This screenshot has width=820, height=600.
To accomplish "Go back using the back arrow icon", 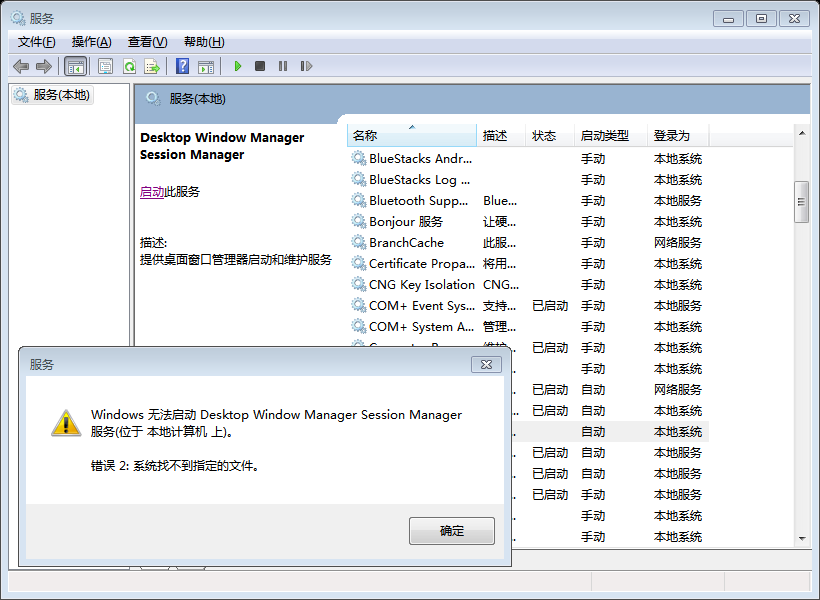I will click(20, 66).
